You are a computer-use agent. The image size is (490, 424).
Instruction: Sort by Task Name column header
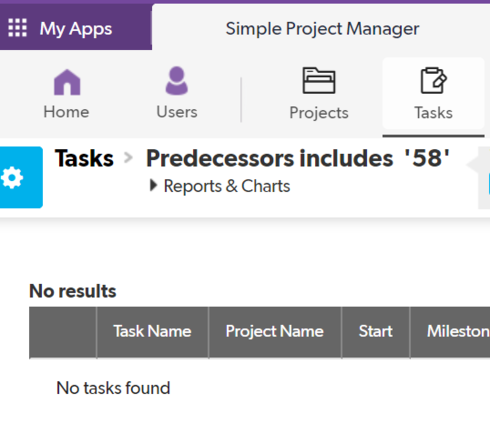[x=152, y=332]
